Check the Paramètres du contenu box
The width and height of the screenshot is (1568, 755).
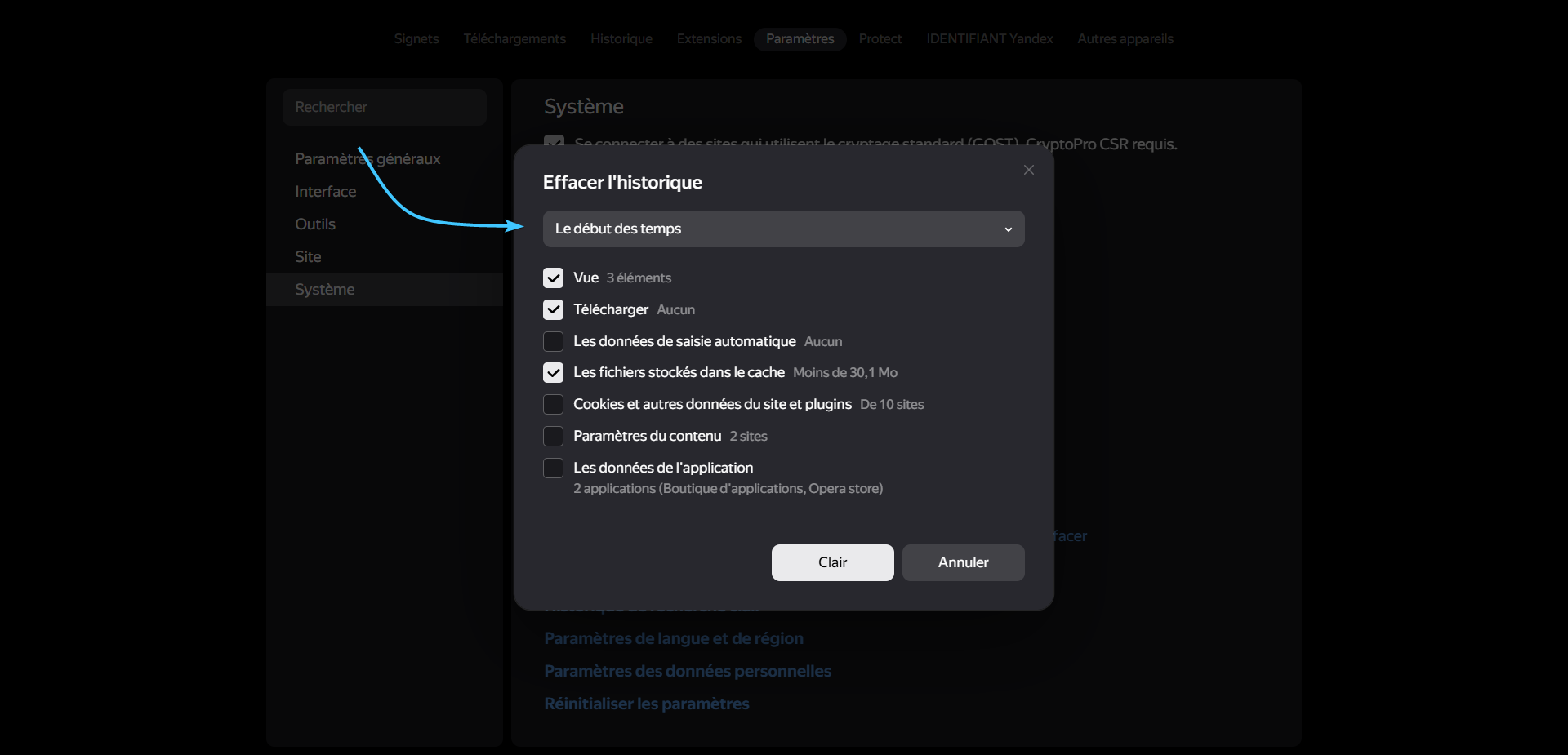553,437
